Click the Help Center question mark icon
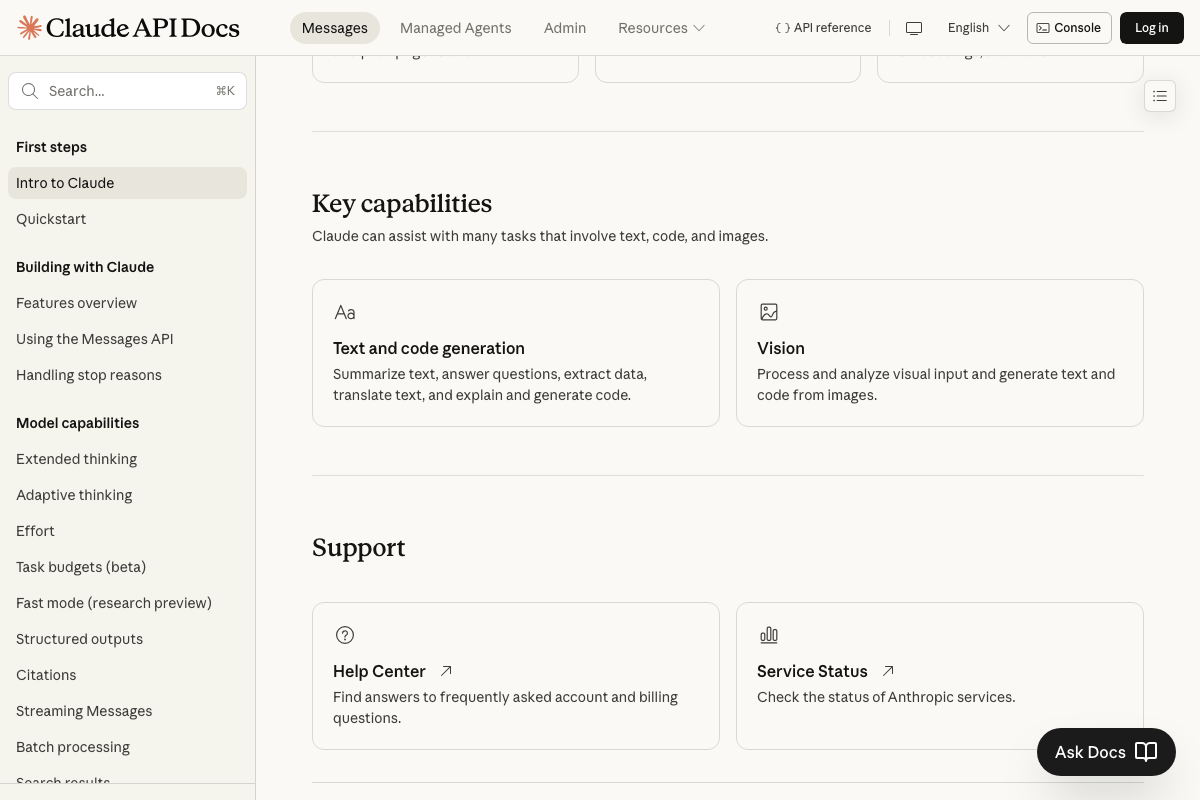1200x800 pixels. point(345,635)
